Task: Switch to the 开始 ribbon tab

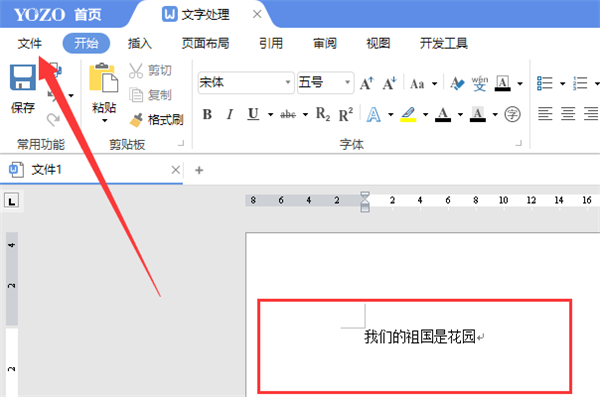Action: coord(86,43)
